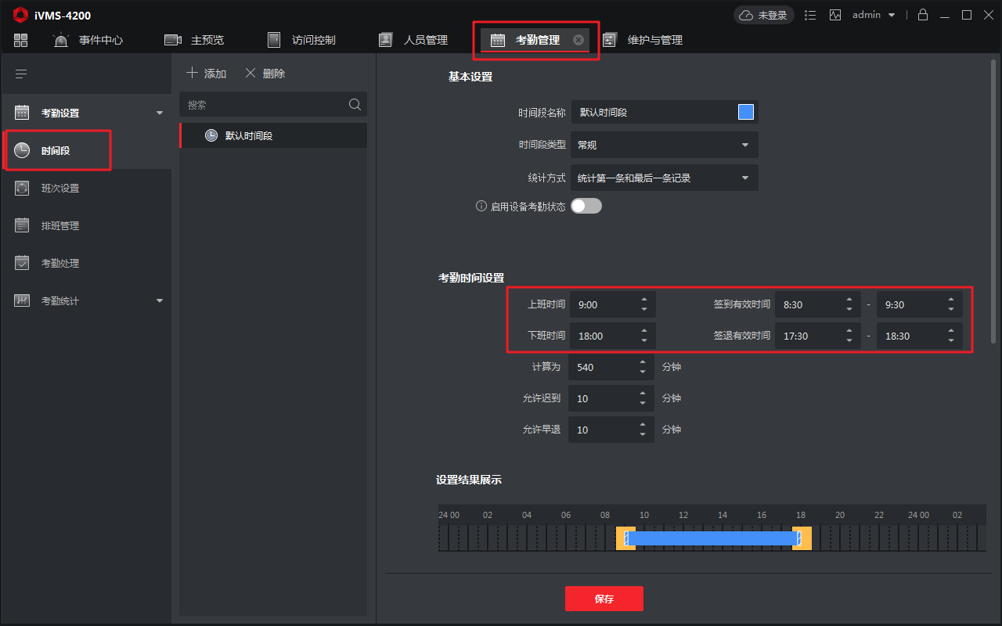
Task: Click info icon beside 启用设备考勤状态
Action: [481, 206]
